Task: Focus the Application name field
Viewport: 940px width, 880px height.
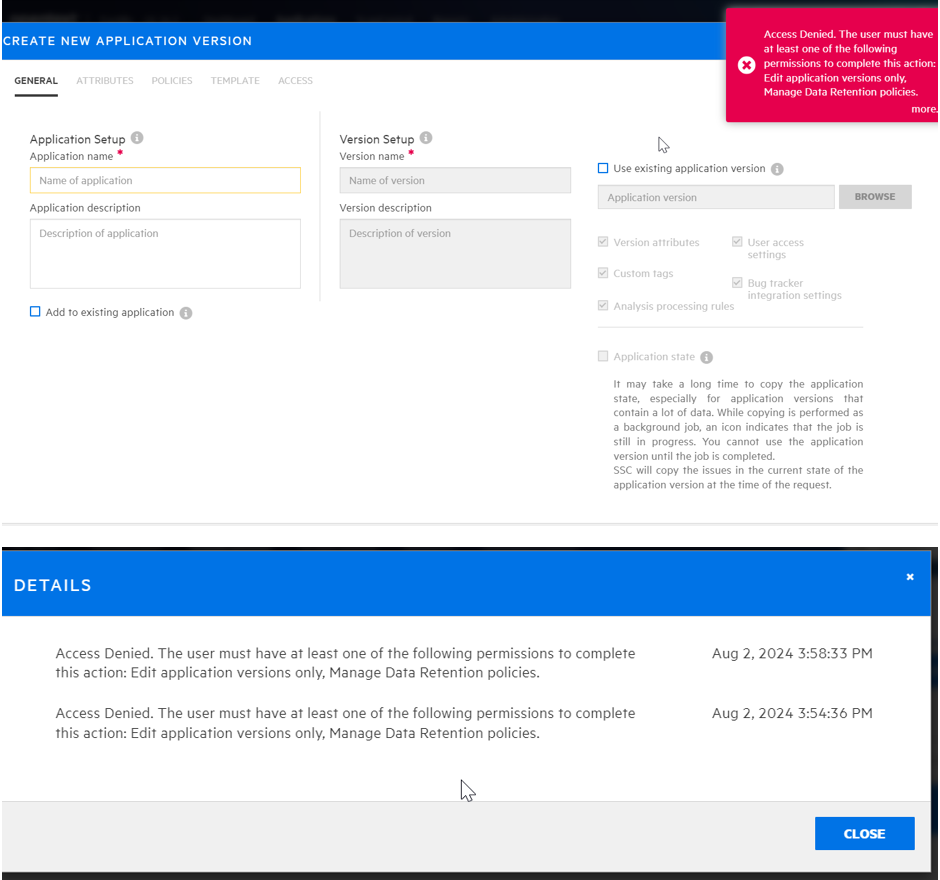Action: click(165, 180)
